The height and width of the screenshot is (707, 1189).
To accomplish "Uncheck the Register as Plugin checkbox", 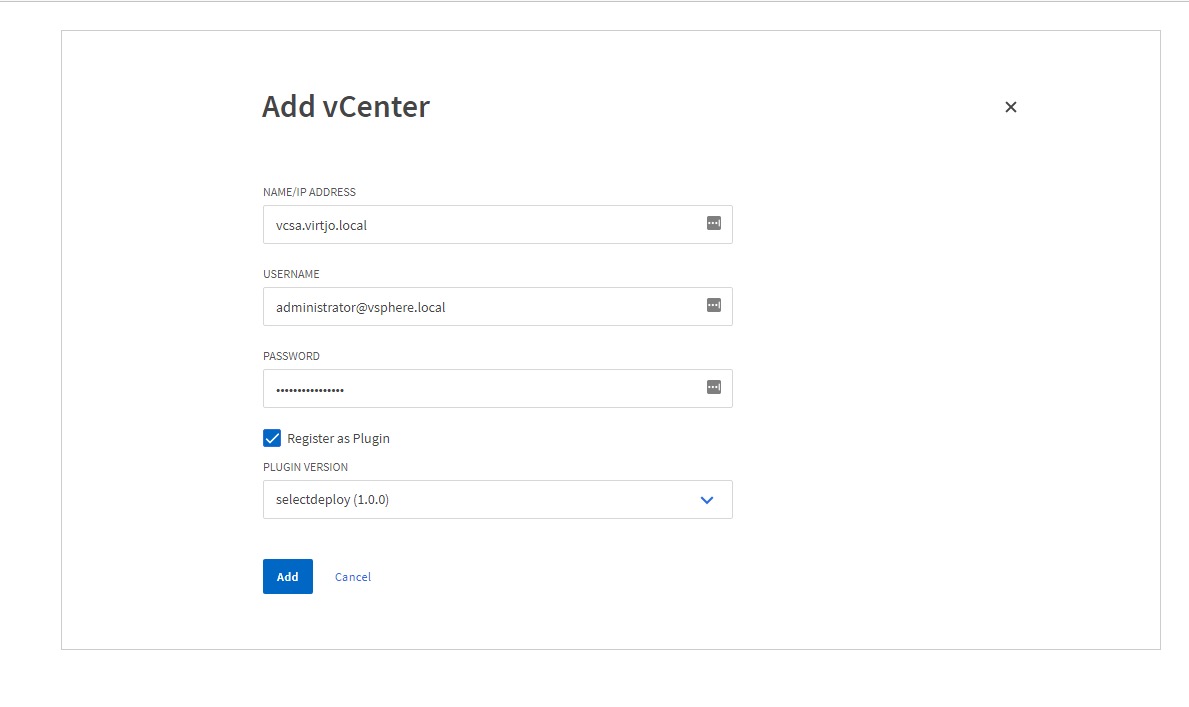I will click(x=272, y=438).
